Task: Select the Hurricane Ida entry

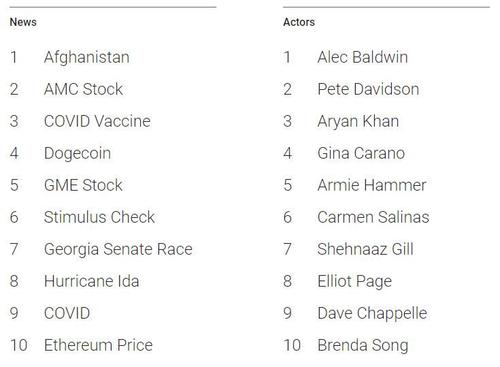Action: [92, 281]
